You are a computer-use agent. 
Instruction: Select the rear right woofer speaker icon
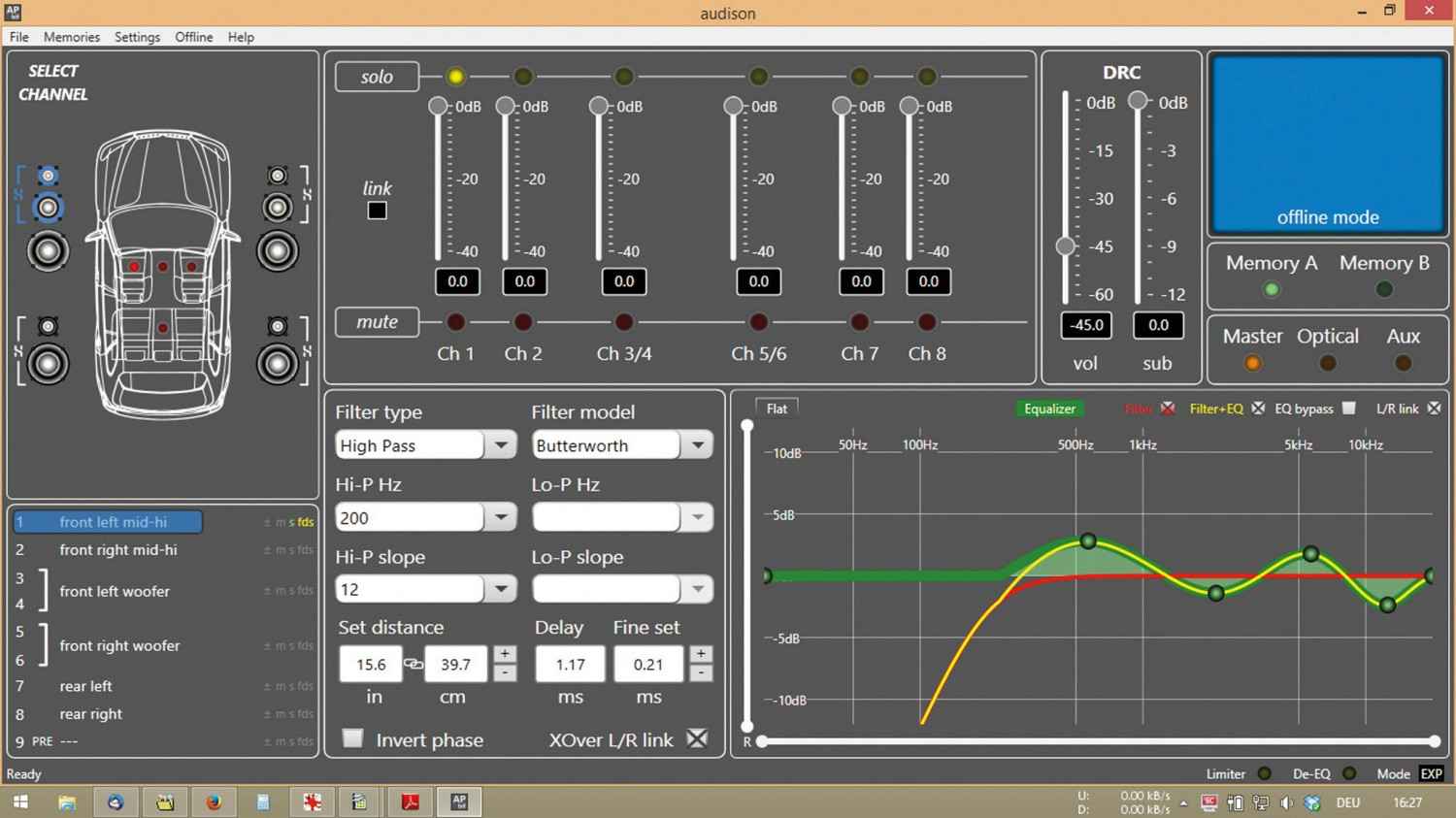coord(278,364)
